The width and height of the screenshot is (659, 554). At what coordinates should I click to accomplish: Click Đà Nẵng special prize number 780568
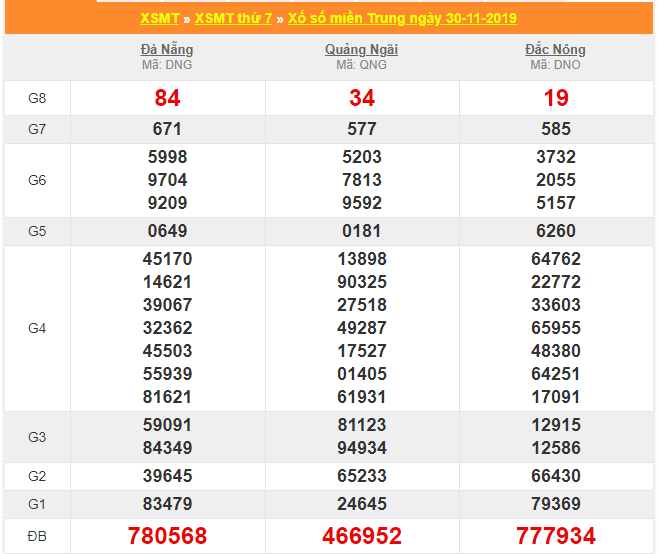(167, 536)
